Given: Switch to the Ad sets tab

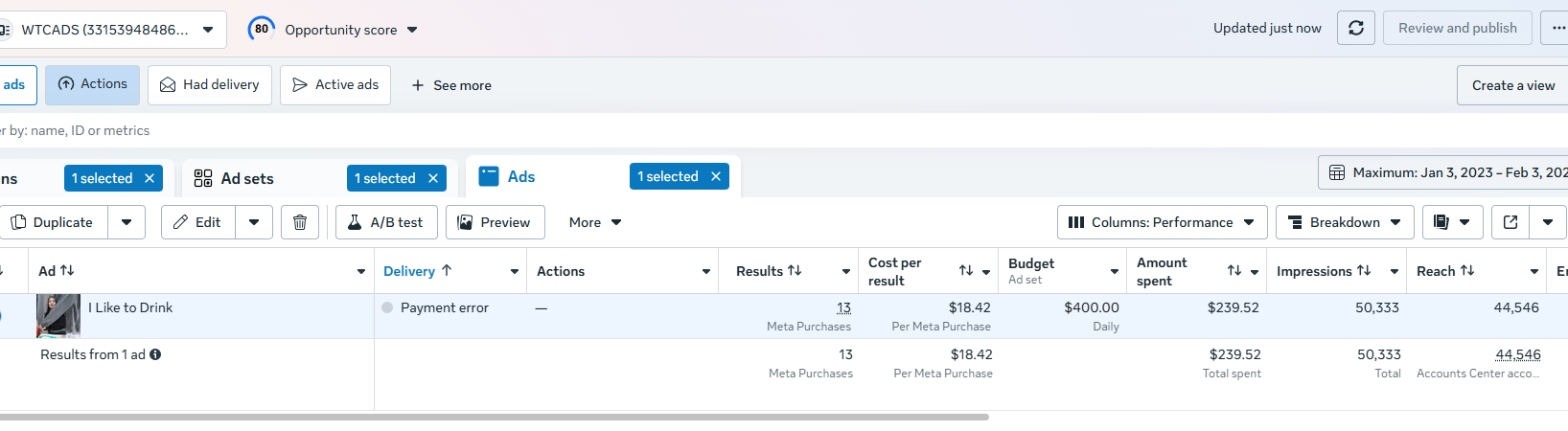Looking at the screenshot, I should (x=246, y=178).
